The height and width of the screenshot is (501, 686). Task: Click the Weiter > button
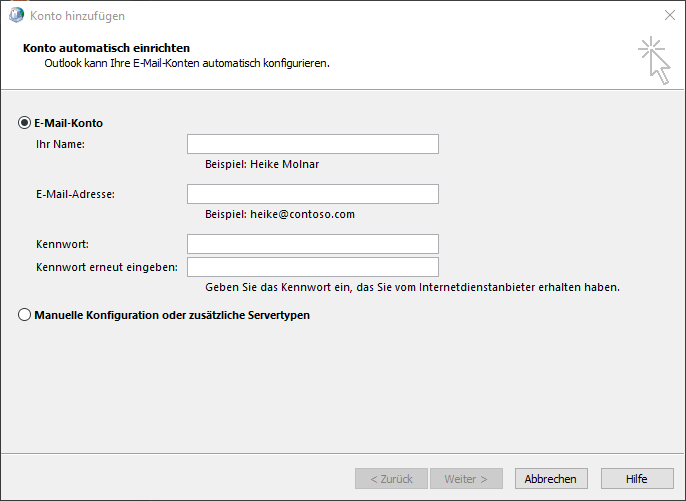pos(466,479)
